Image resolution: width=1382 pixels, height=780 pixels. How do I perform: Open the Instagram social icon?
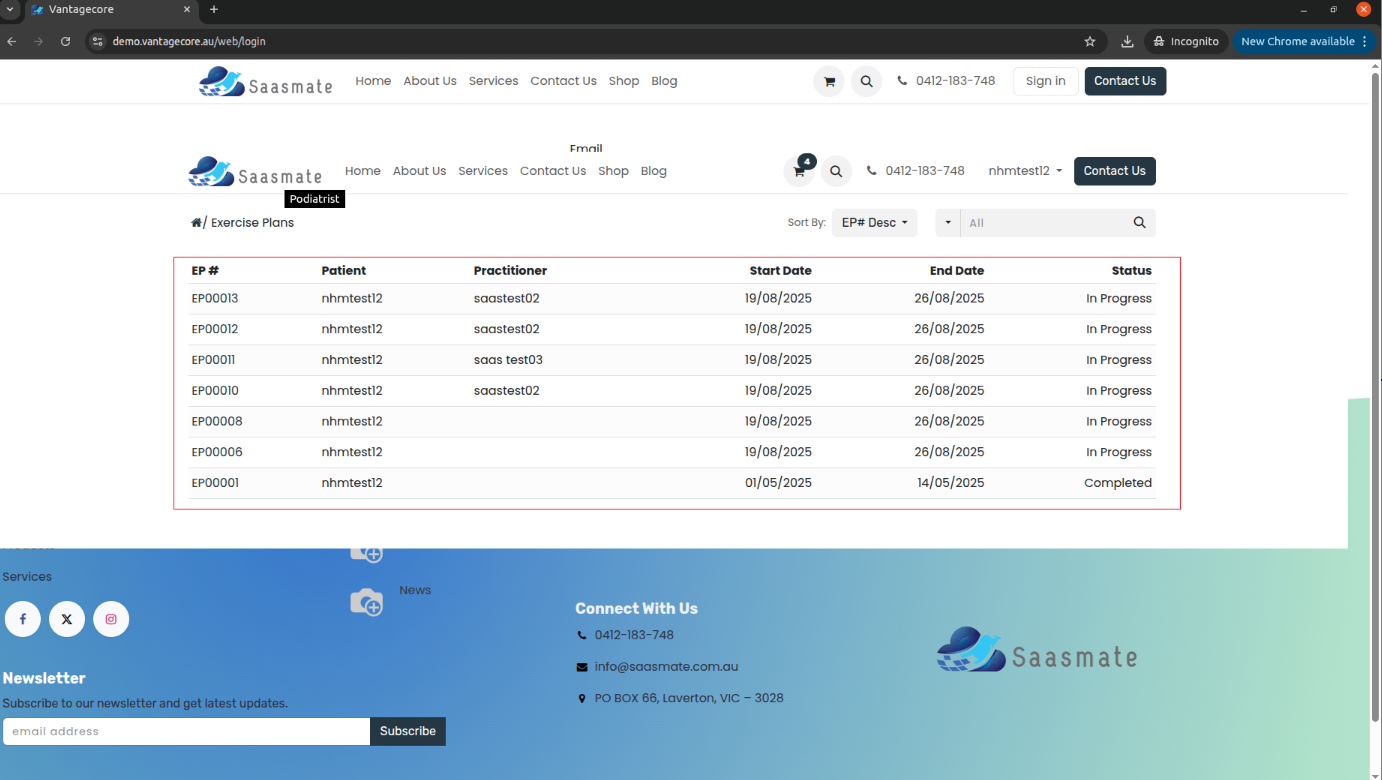(x=111, y=619)
